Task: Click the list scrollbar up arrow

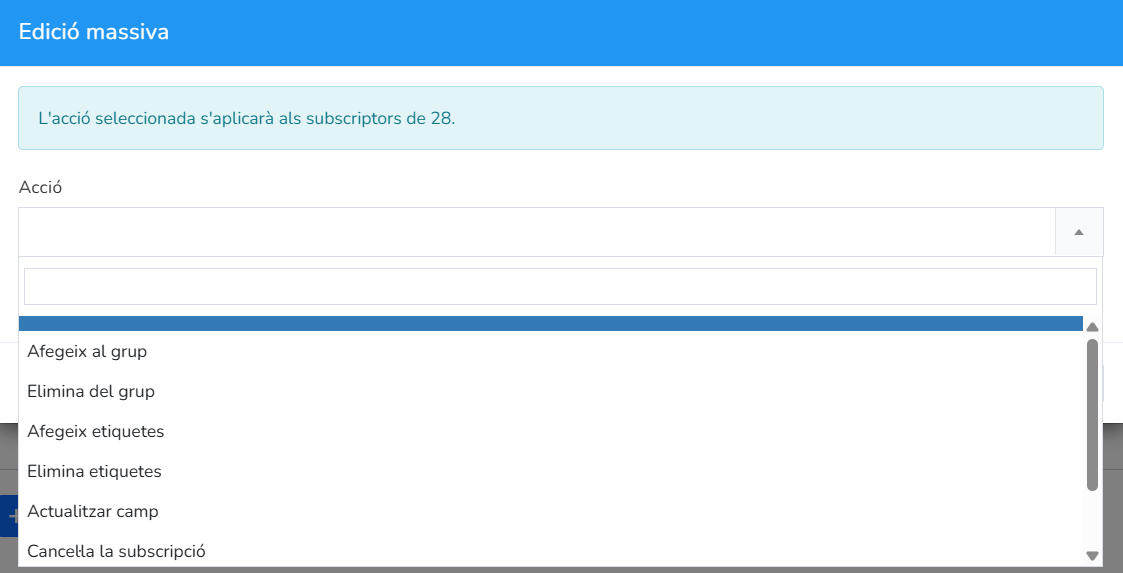Action: (1092, 327)
